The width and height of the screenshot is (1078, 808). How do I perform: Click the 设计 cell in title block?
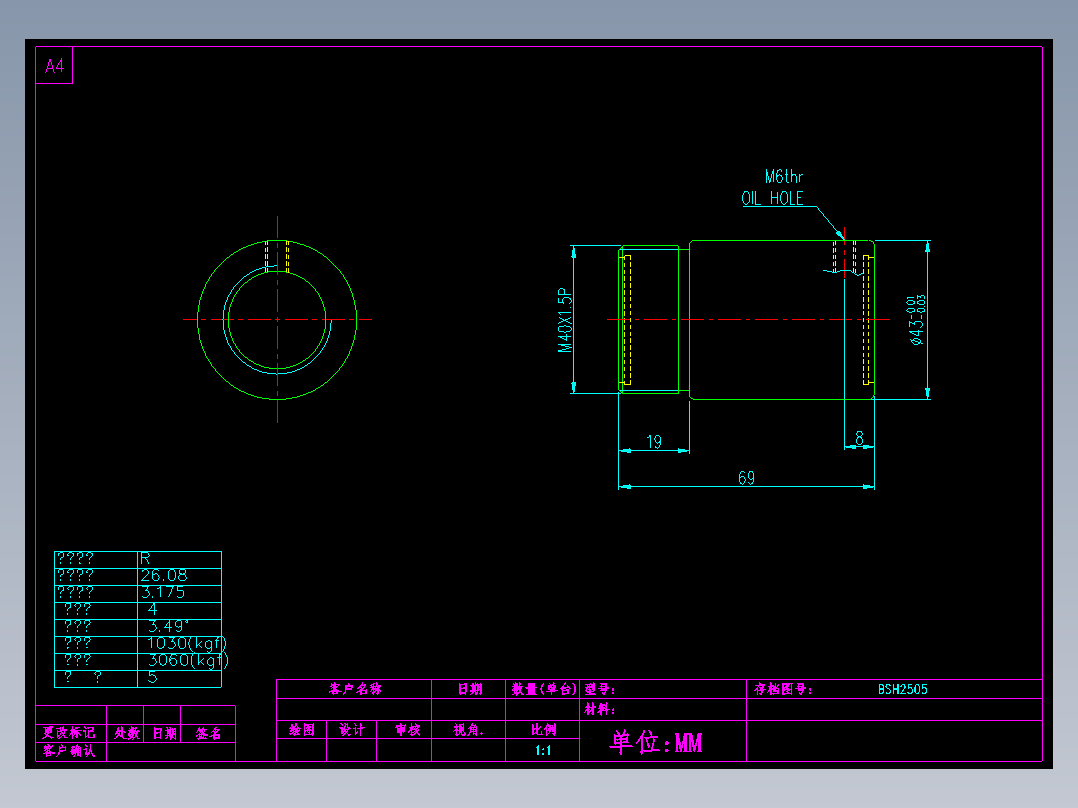[351, 730]
